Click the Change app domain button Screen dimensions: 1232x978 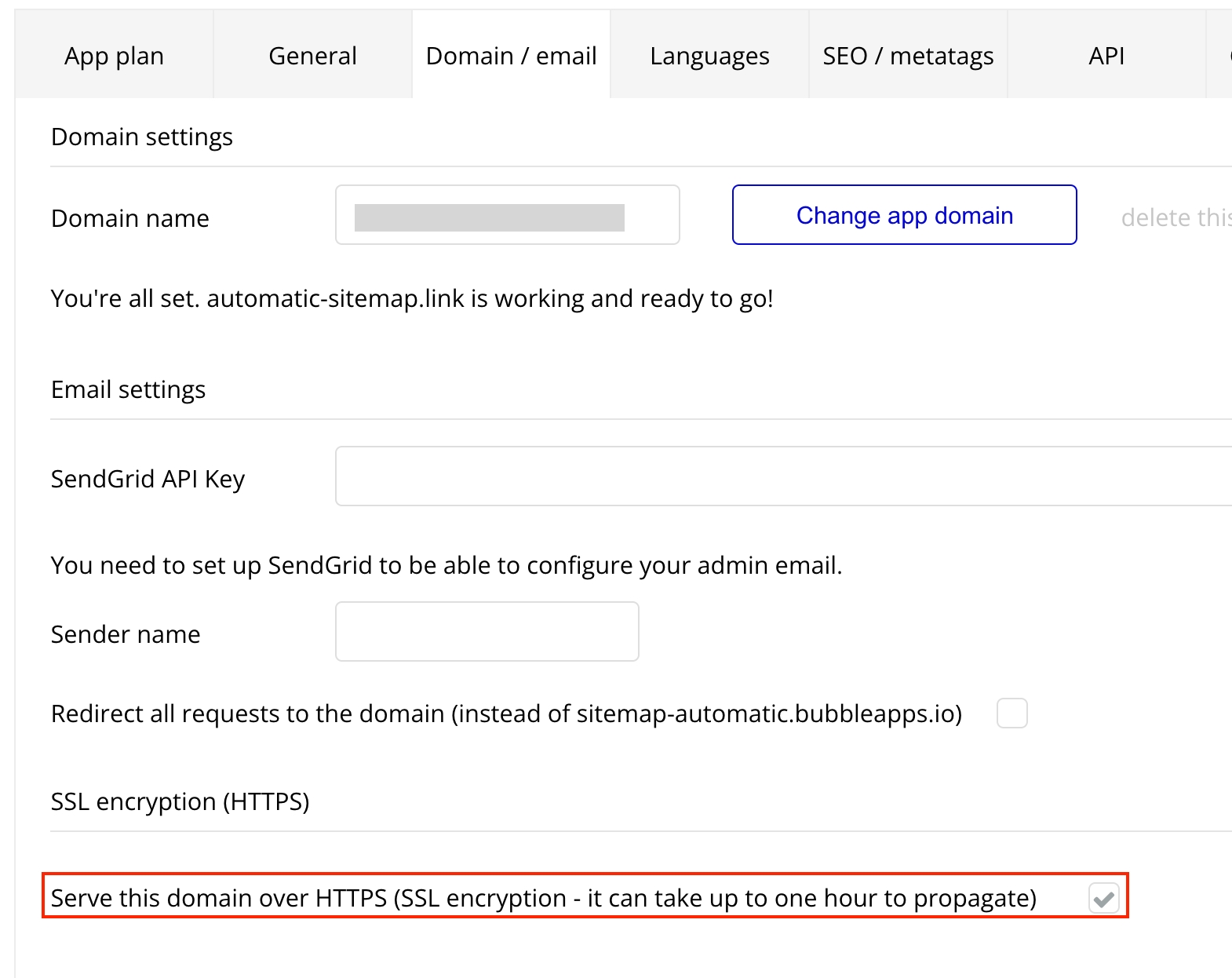pos(904,215)
